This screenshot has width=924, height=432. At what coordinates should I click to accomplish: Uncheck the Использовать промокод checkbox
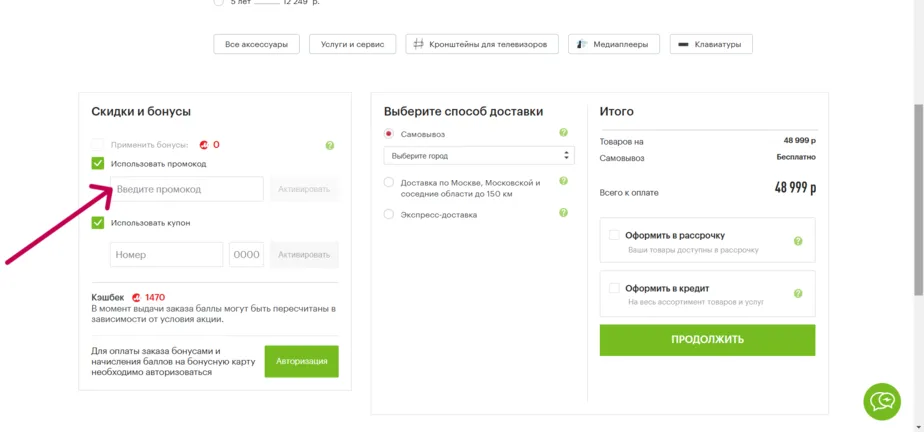click(x=98, y=163)
